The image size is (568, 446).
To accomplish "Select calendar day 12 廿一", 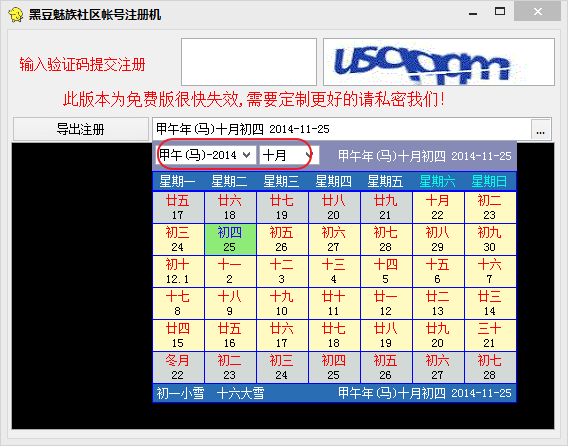I will tap(386, 303).
